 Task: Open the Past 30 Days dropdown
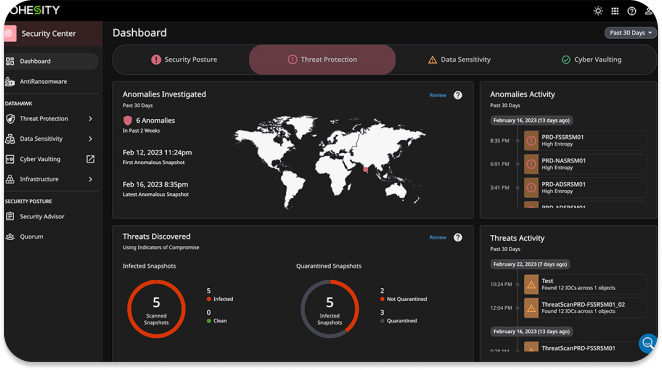630,33
